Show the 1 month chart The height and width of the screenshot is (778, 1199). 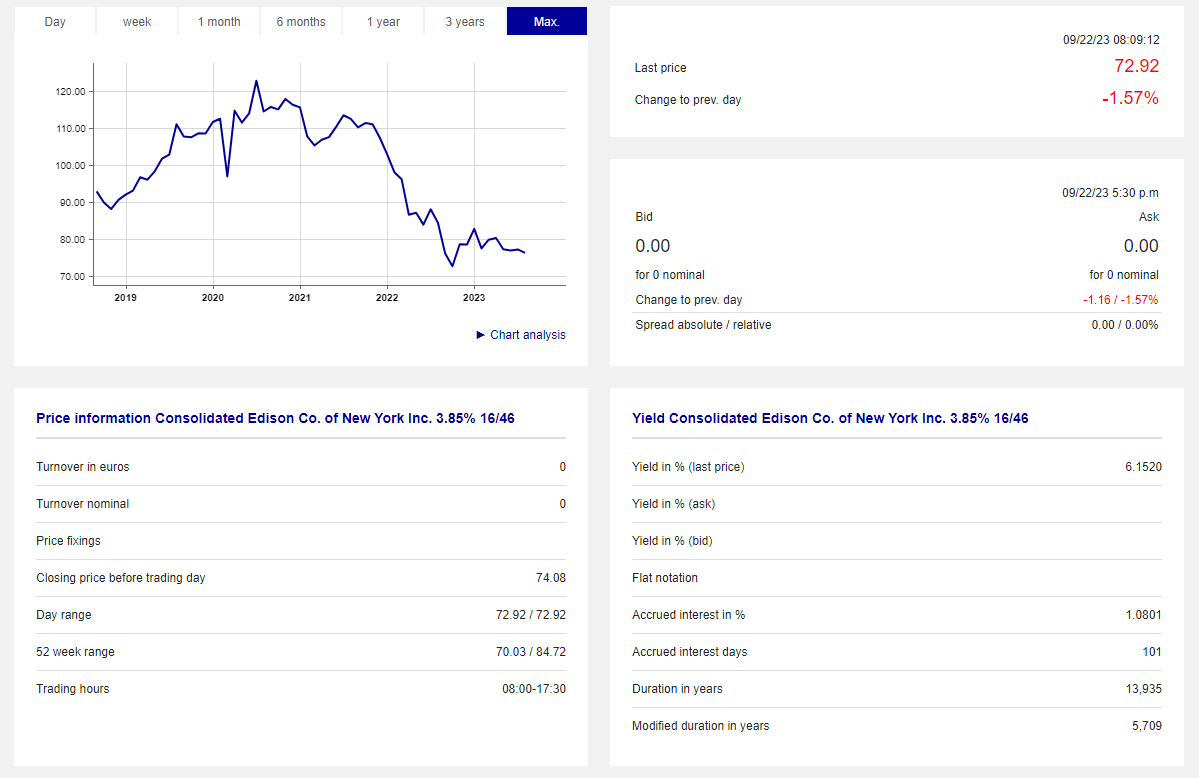pos(219,21)
